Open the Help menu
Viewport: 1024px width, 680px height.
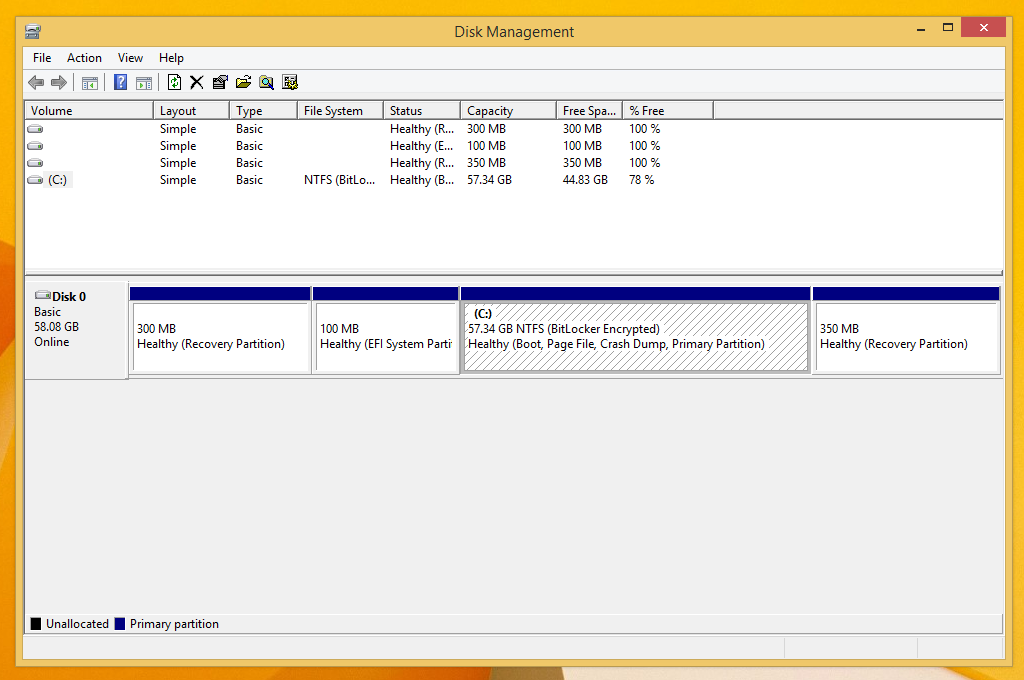pyautogui.click(x=171, y=57)
